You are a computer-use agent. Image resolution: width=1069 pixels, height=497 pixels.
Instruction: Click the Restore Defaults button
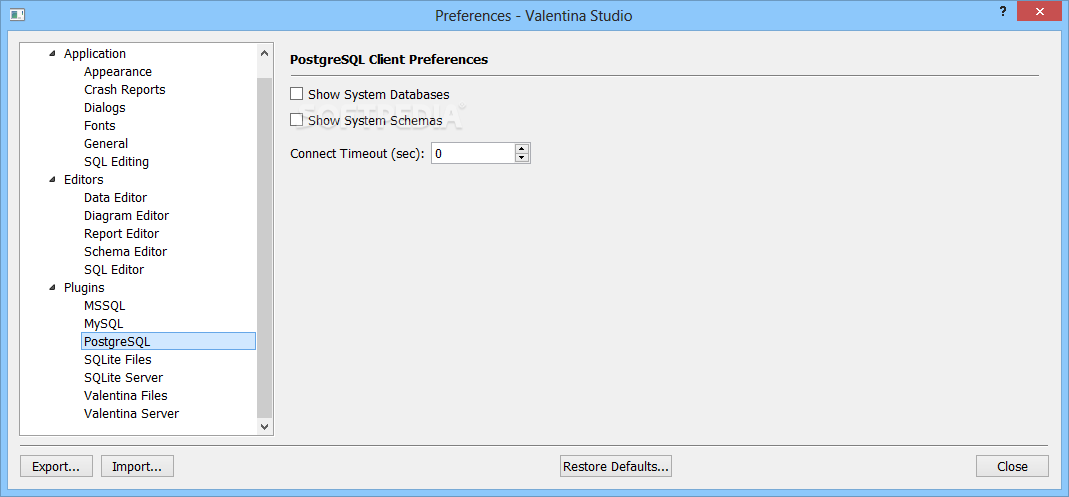point(616,466)
